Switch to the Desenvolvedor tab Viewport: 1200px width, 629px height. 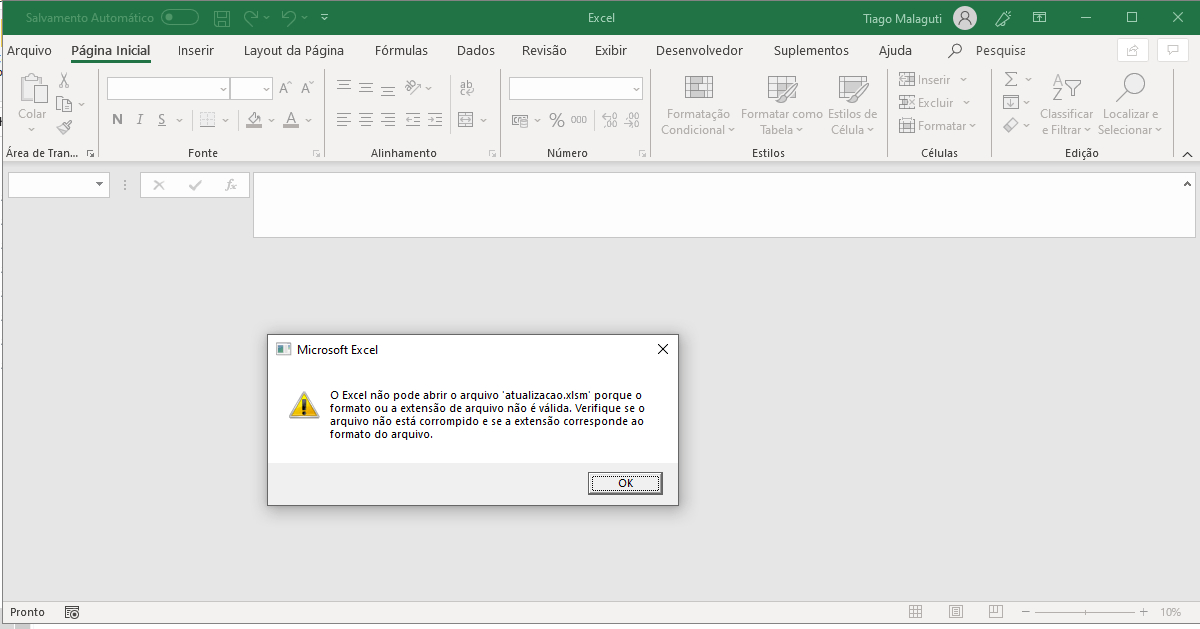pyautogui.click(x=699, y=51)
